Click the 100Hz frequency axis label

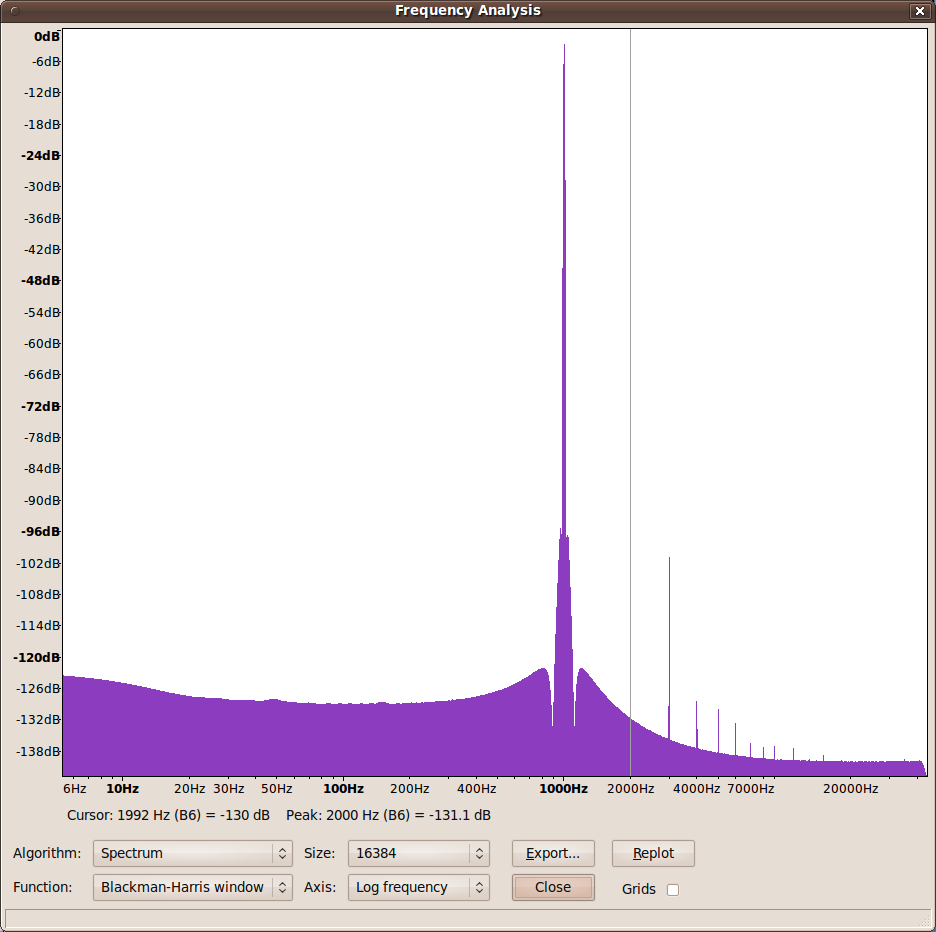(343, 789)
